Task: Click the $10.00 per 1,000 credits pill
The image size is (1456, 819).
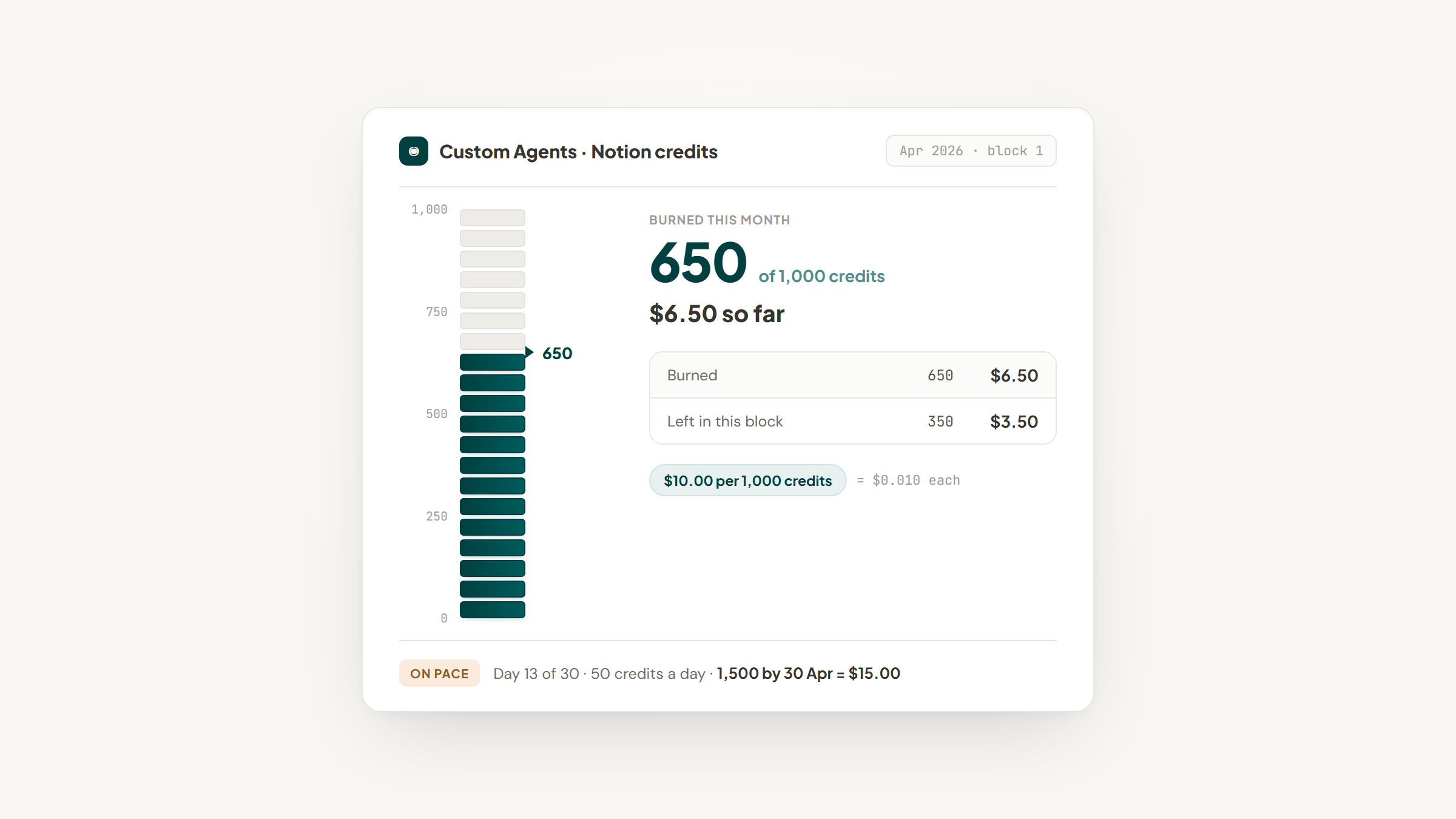Action: 747,480
